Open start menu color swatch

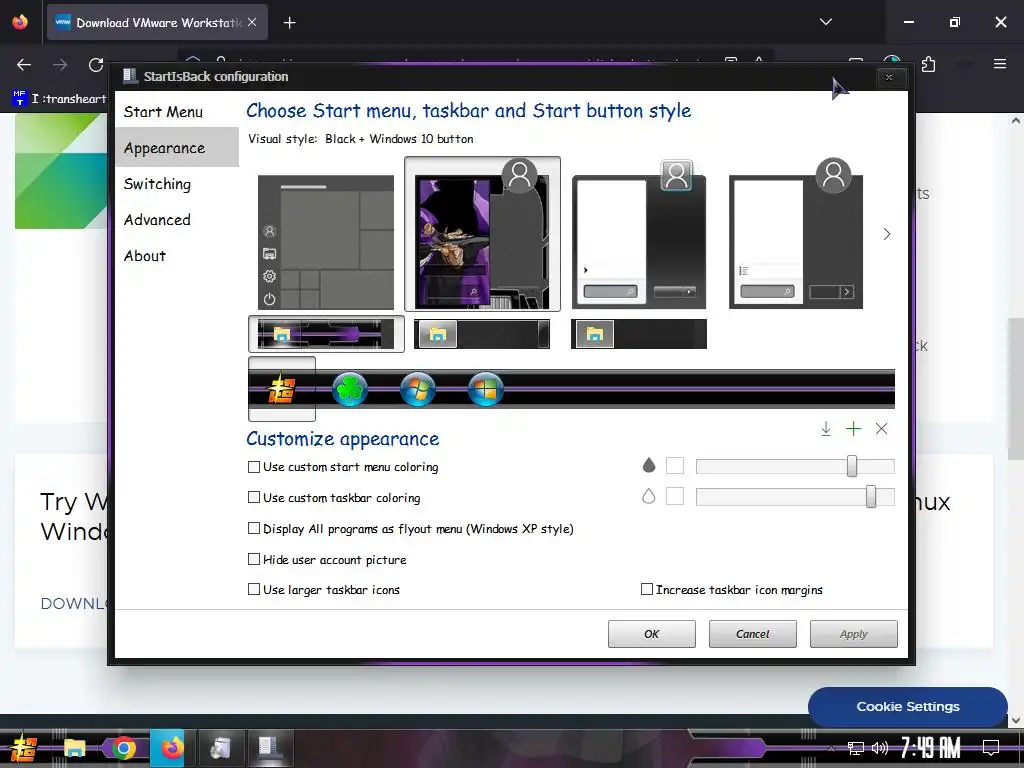click(675, 466)
